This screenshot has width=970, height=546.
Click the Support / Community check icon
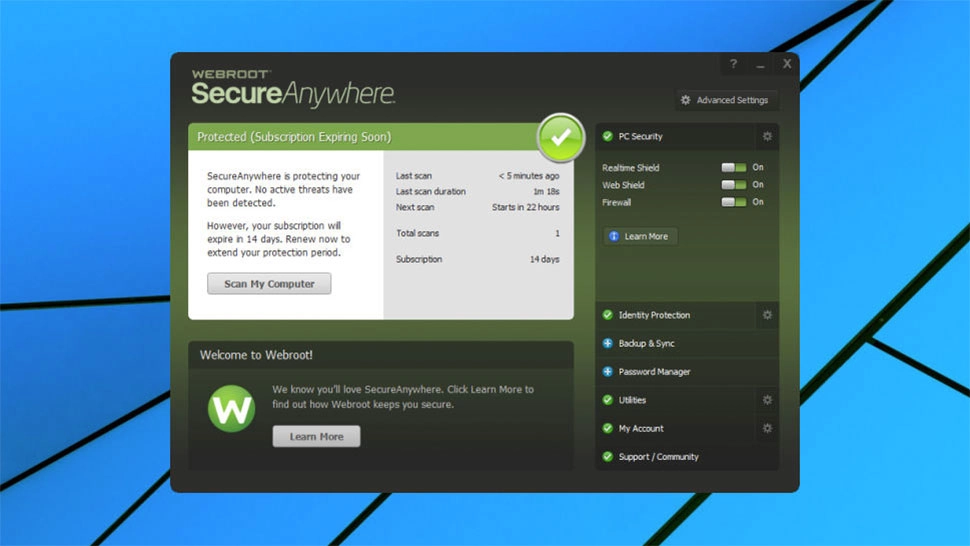click(x=607, y=457)
